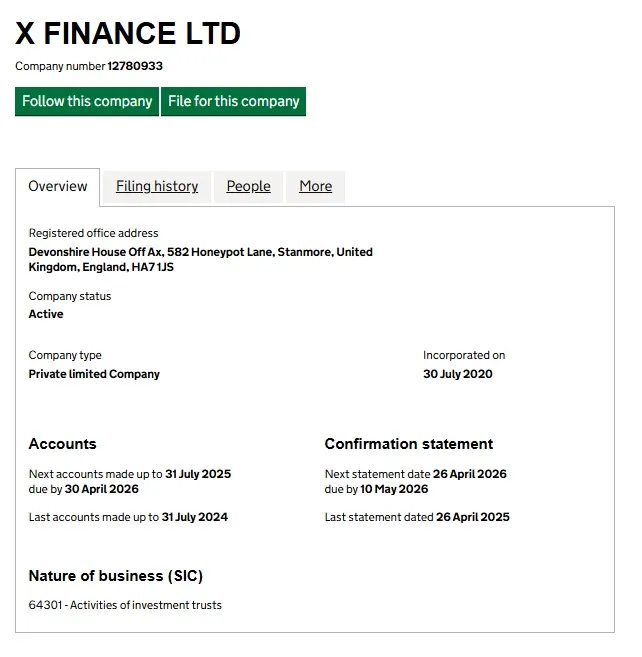
Task: Click the last statement date 26 April 2025
Action: pos(472,517)
